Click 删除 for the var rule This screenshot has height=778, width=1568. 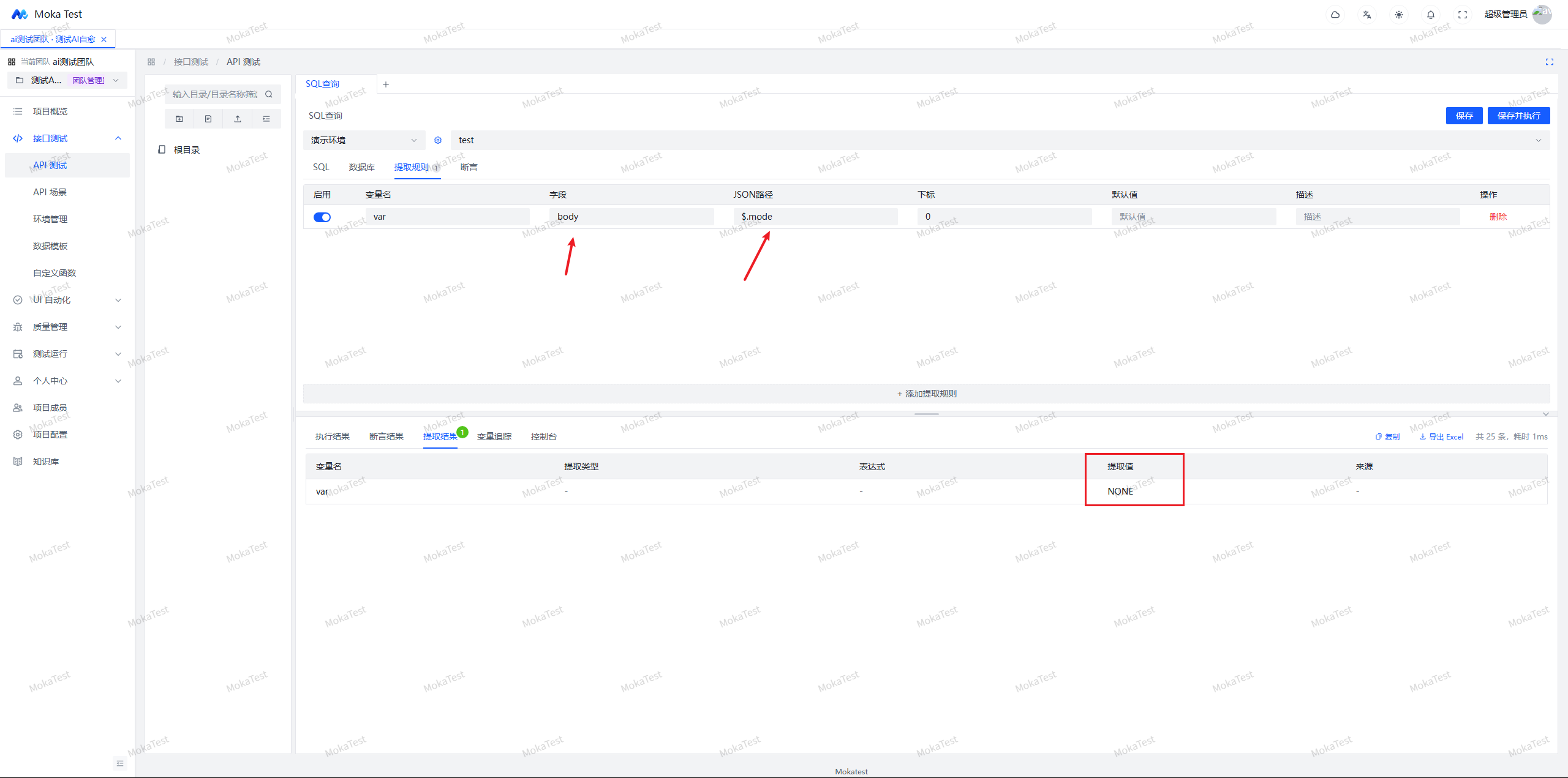pos(1498,217)
